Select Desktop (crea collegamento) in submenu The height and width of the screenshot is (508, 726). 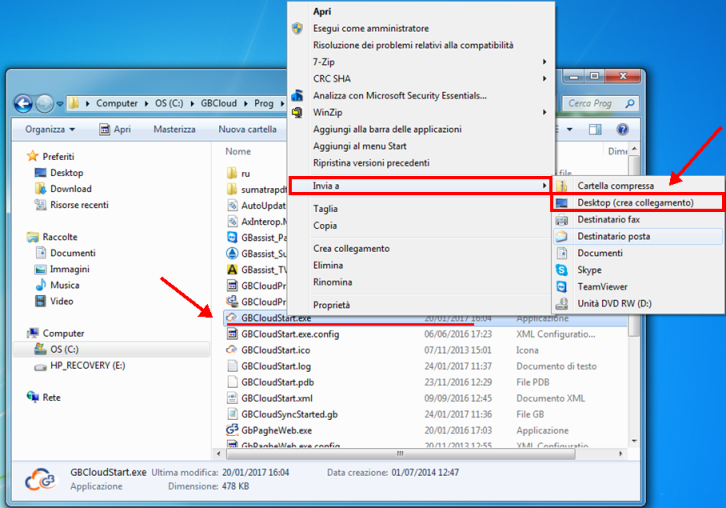[638, 203]
